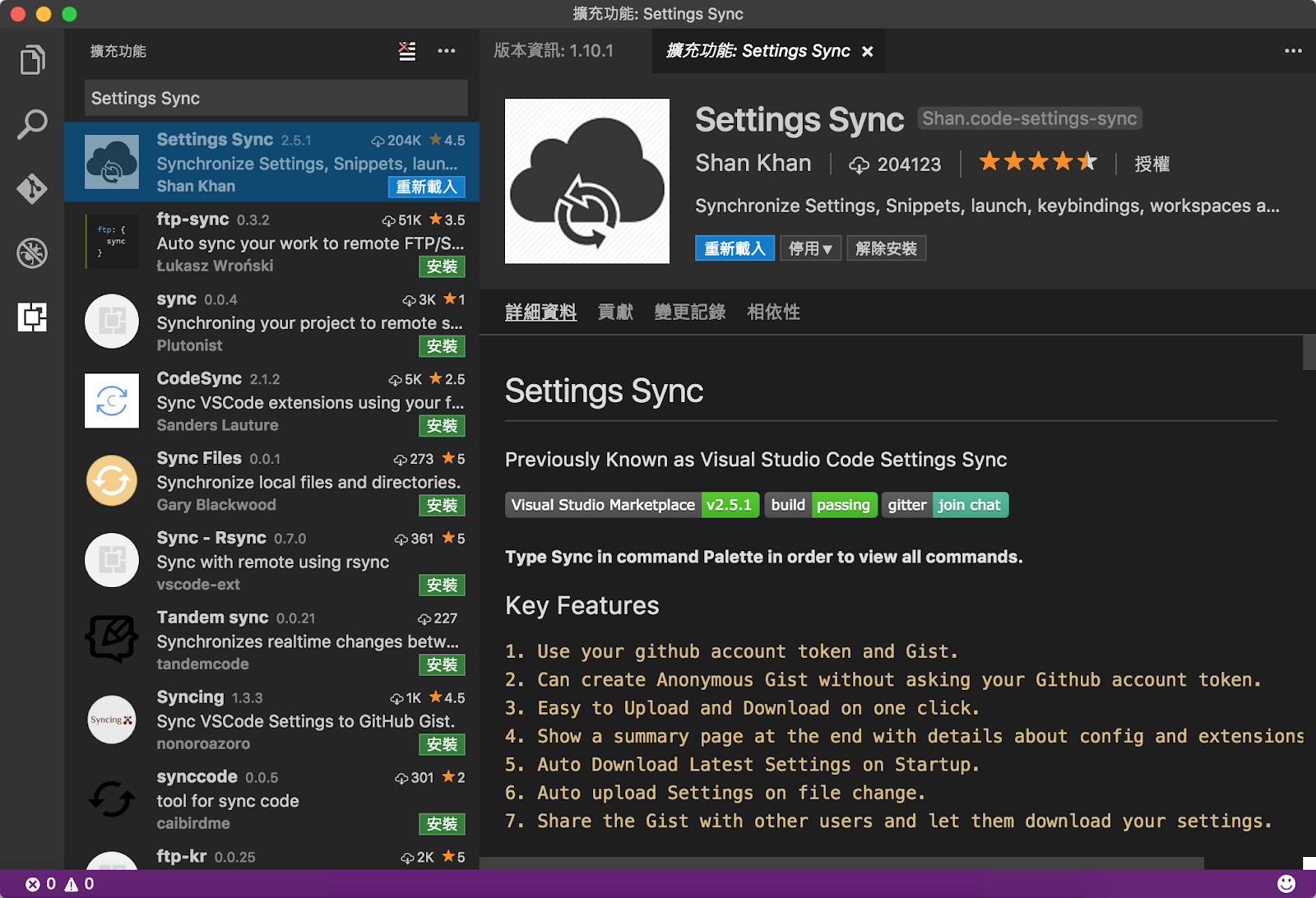Install the ftp-sync extension
1316x898 pixels.
tap(442, 266)
